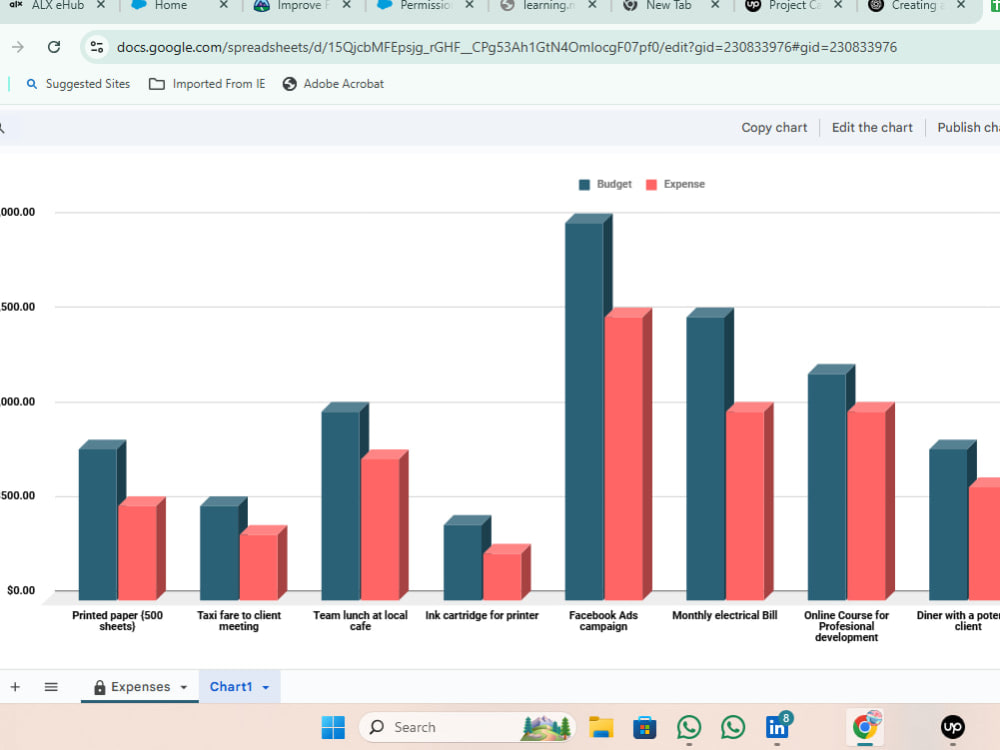Viewport: 1000px width, 750px height.
Task: Go forward with the browser arrow
Action: (x=18, y=47)
